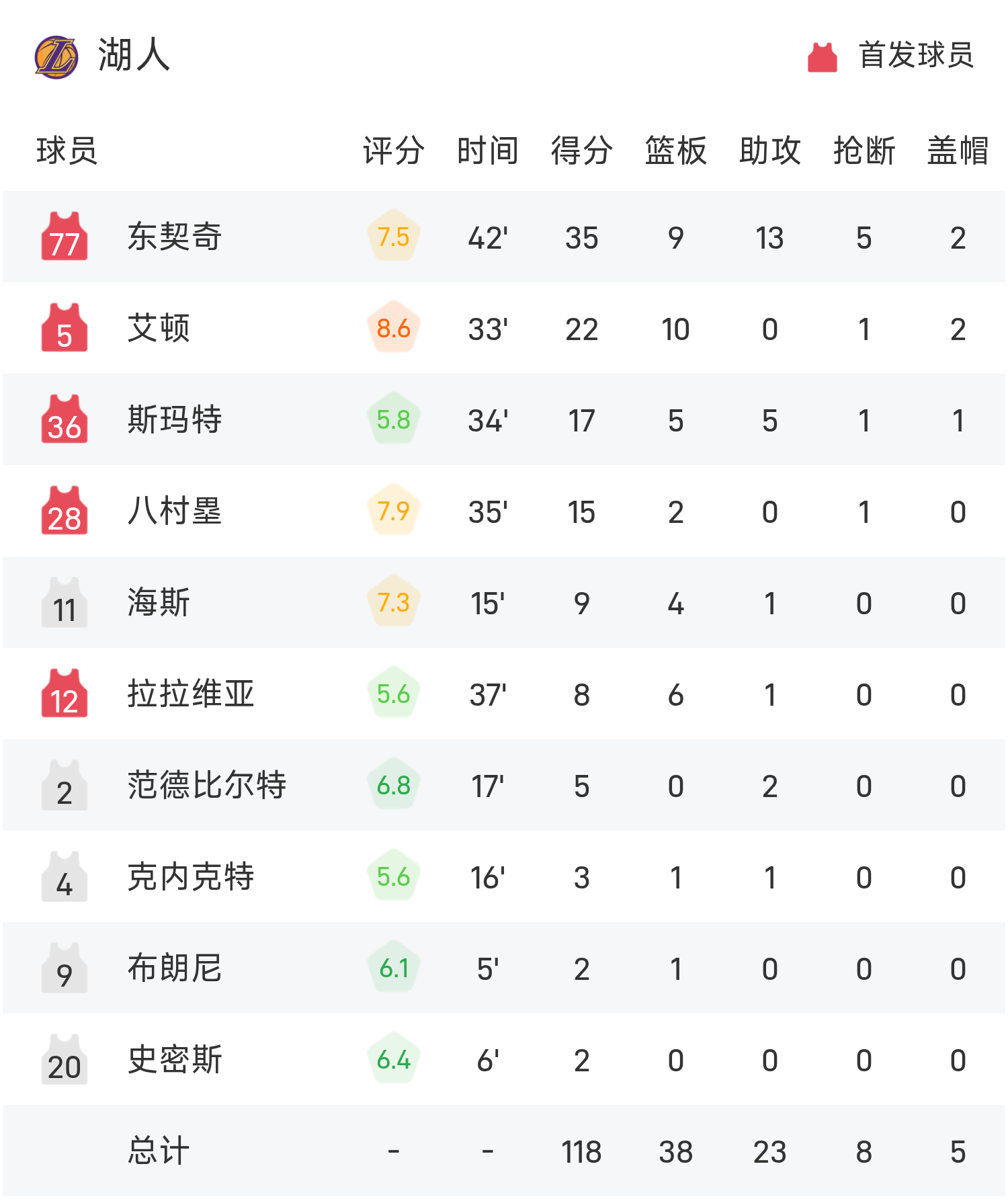Click the gray number 11 jersey
Image resolution: width=1008 pixels, height=1199 pixels.
[x=65, y=603]
